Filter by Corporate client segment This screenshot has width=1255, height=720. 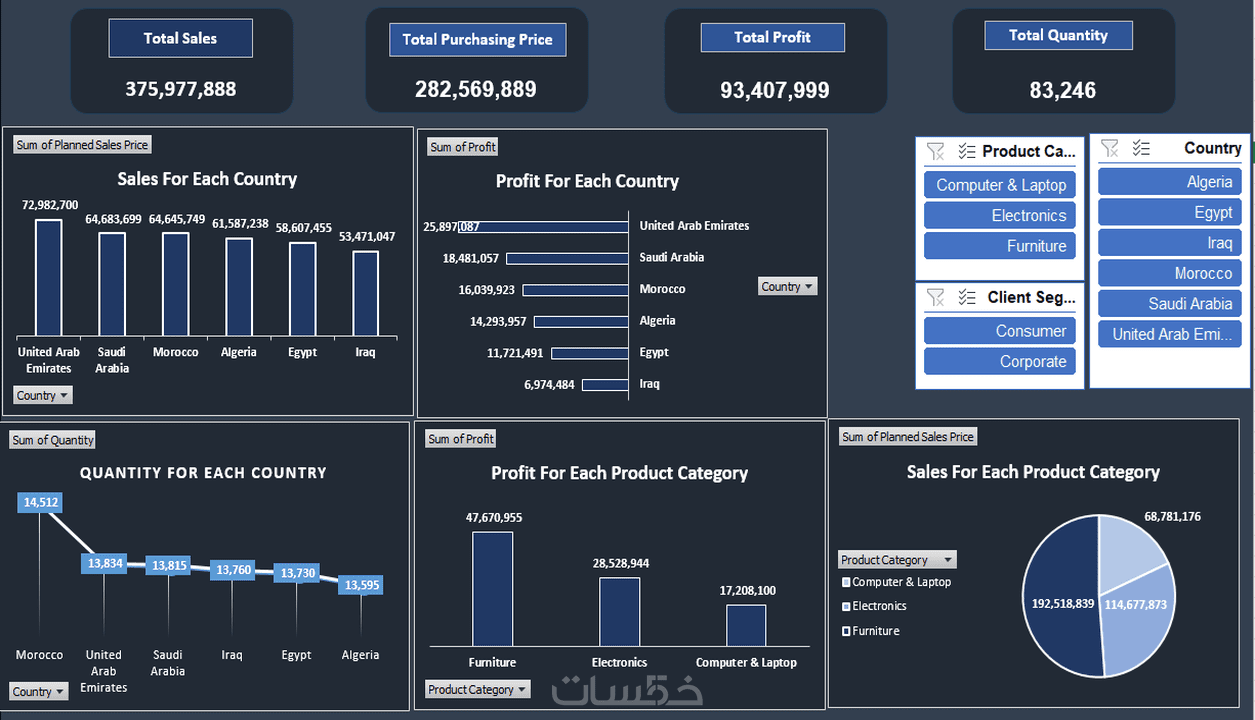click(x=1000, y=362)
